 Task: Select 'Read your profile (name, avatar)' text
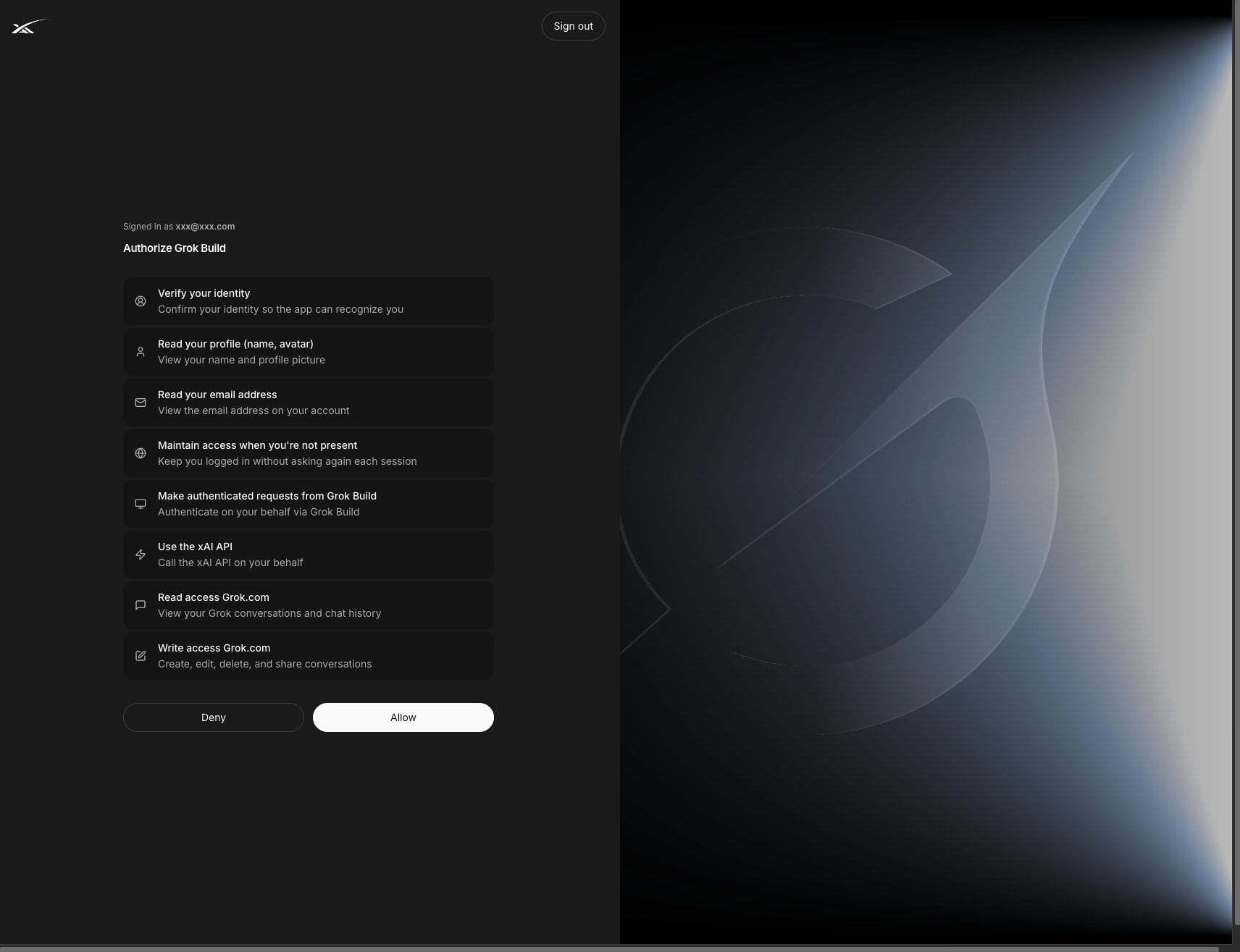[235, 344]
